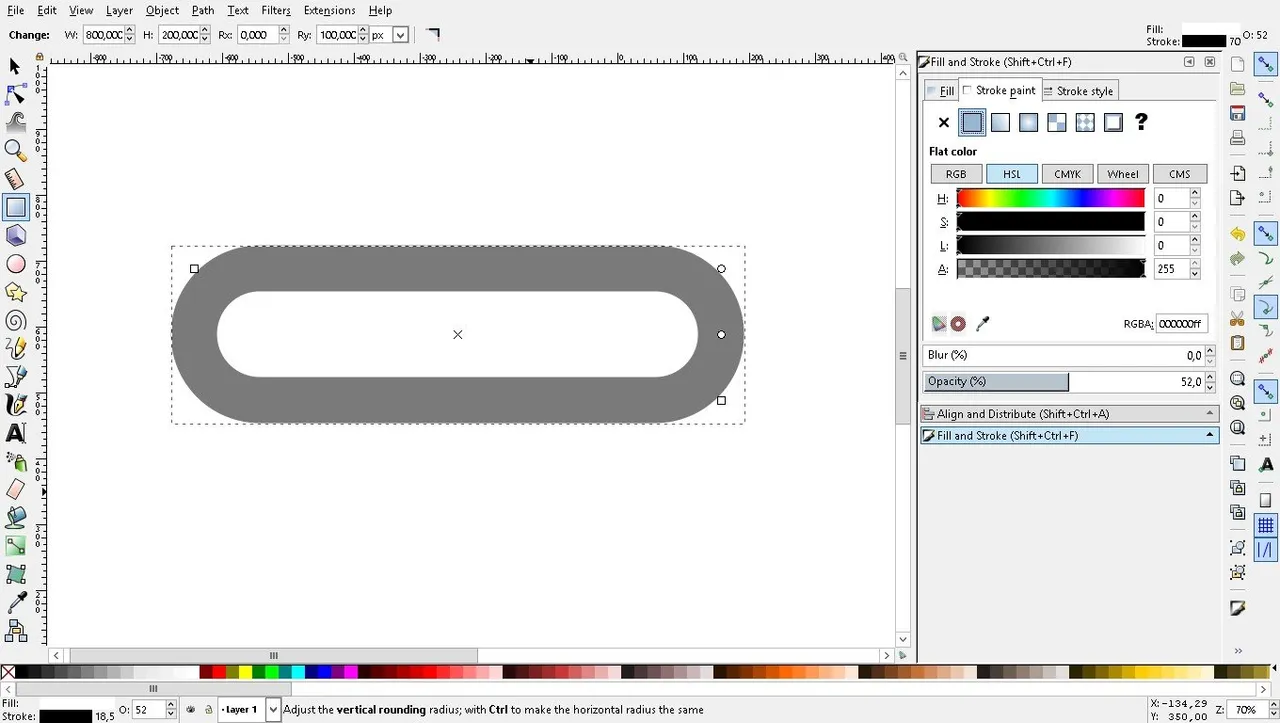
Task: Increase the Ry radius spinner
Action: [365, 31]
